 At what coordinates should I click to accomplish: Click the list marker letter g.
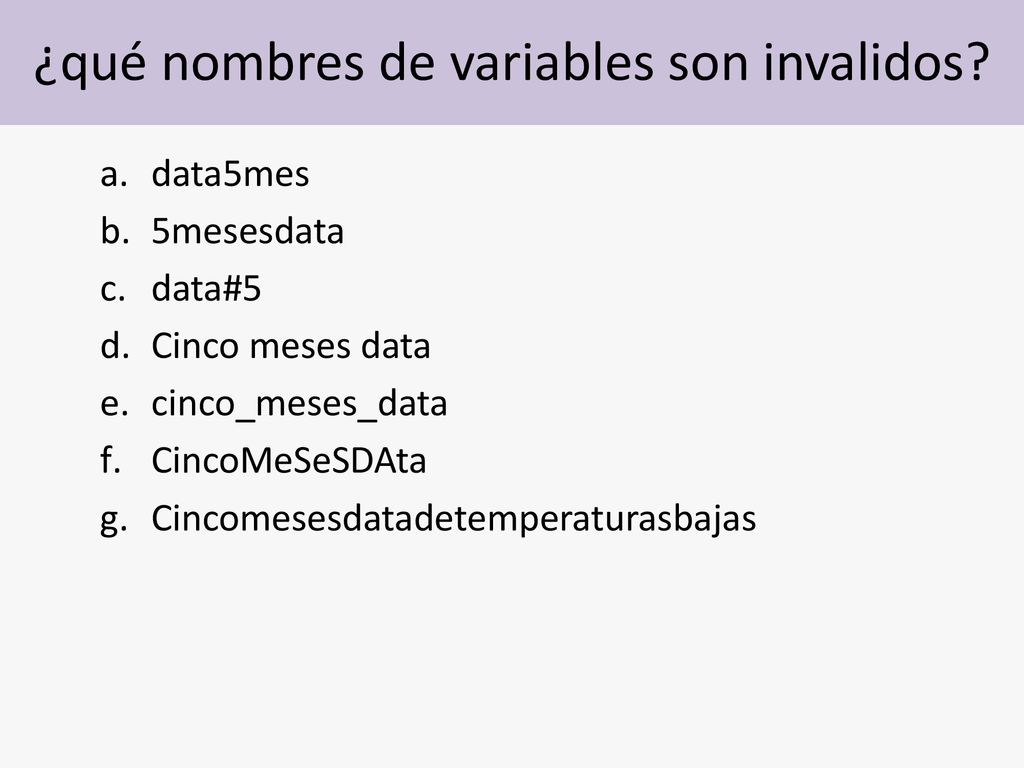pos(114,522)
